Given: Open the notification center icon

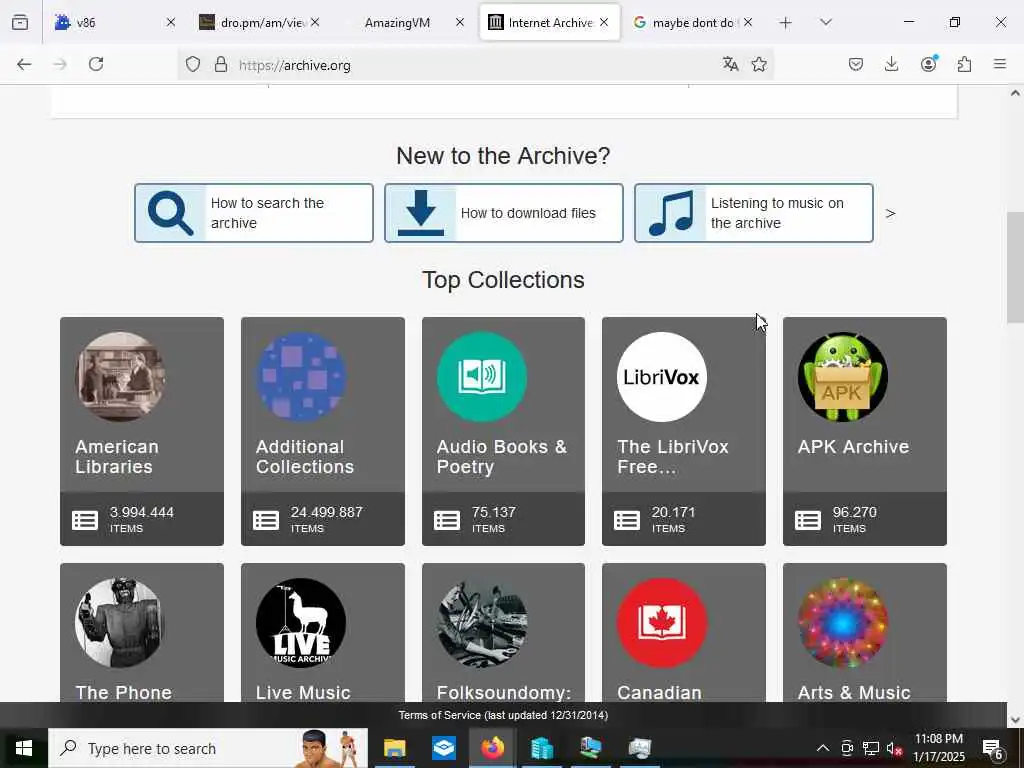Looking at the screenshot, I should pyautogui.click(x=992, y=748).
